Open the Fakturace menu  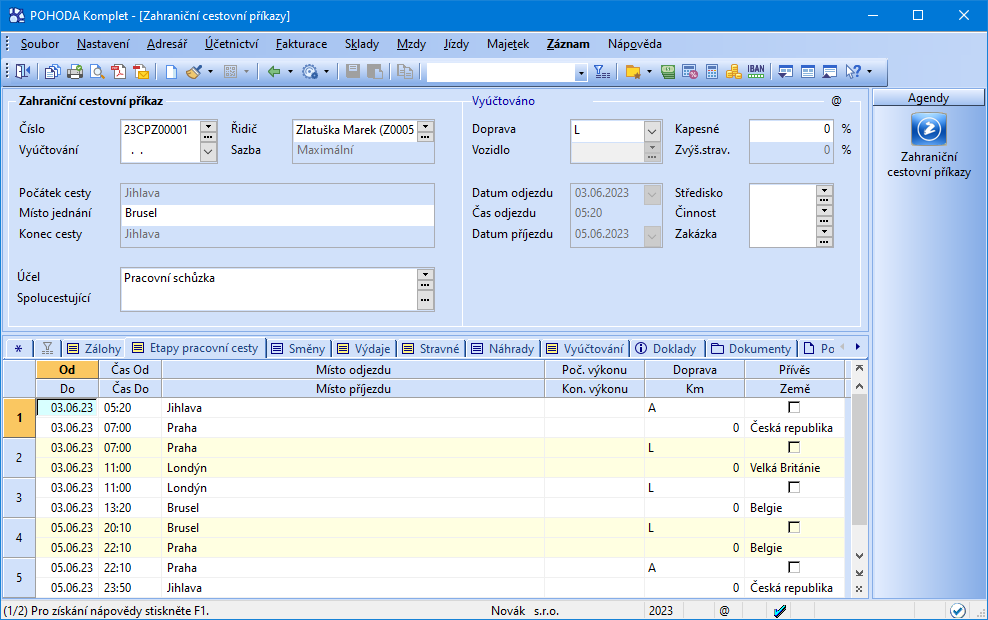tap(301, 44)
